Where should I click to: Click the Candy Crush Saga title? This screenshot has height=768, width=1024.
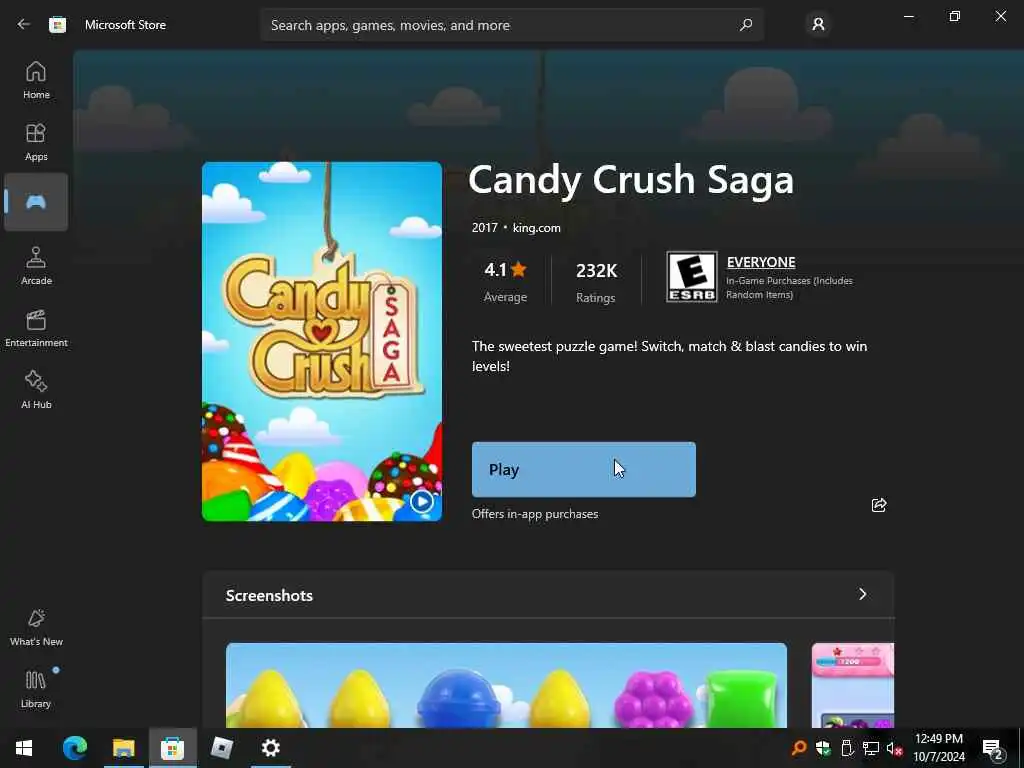coord(631,180)
